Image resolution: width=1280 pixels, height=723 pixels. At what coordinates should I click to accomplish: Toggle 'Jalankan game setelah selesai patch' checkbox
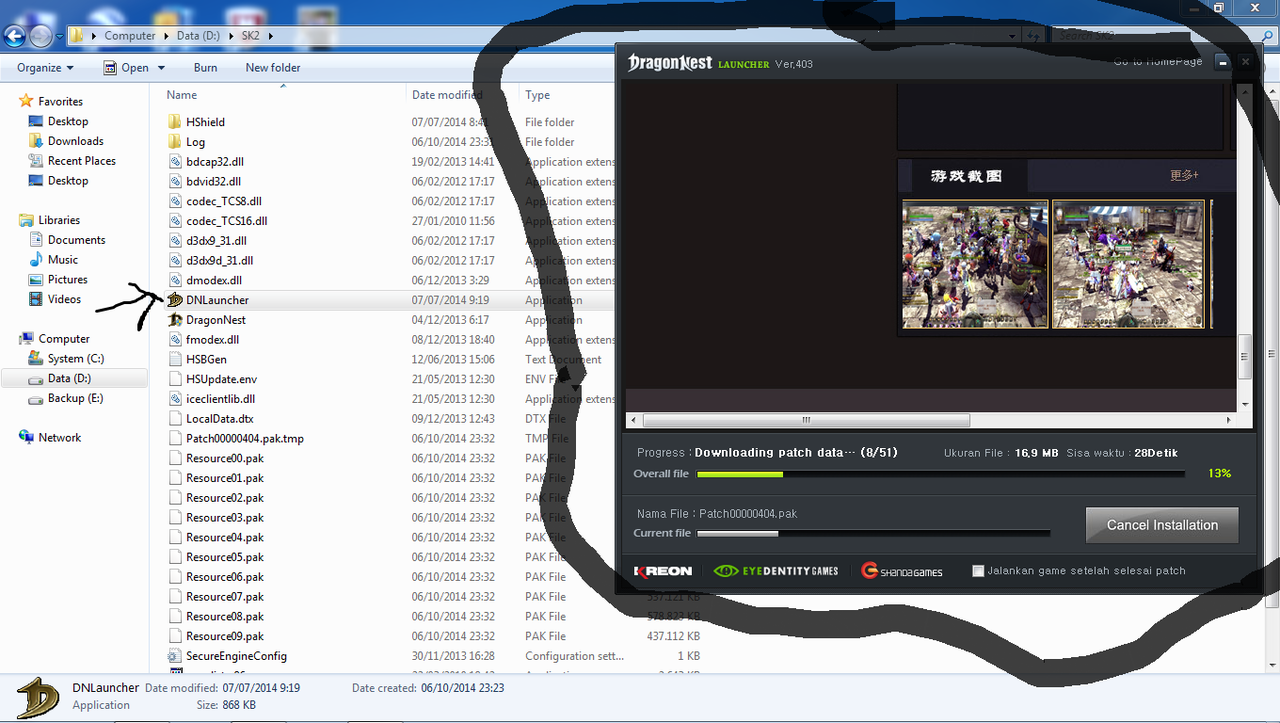(x=978, y=571)
